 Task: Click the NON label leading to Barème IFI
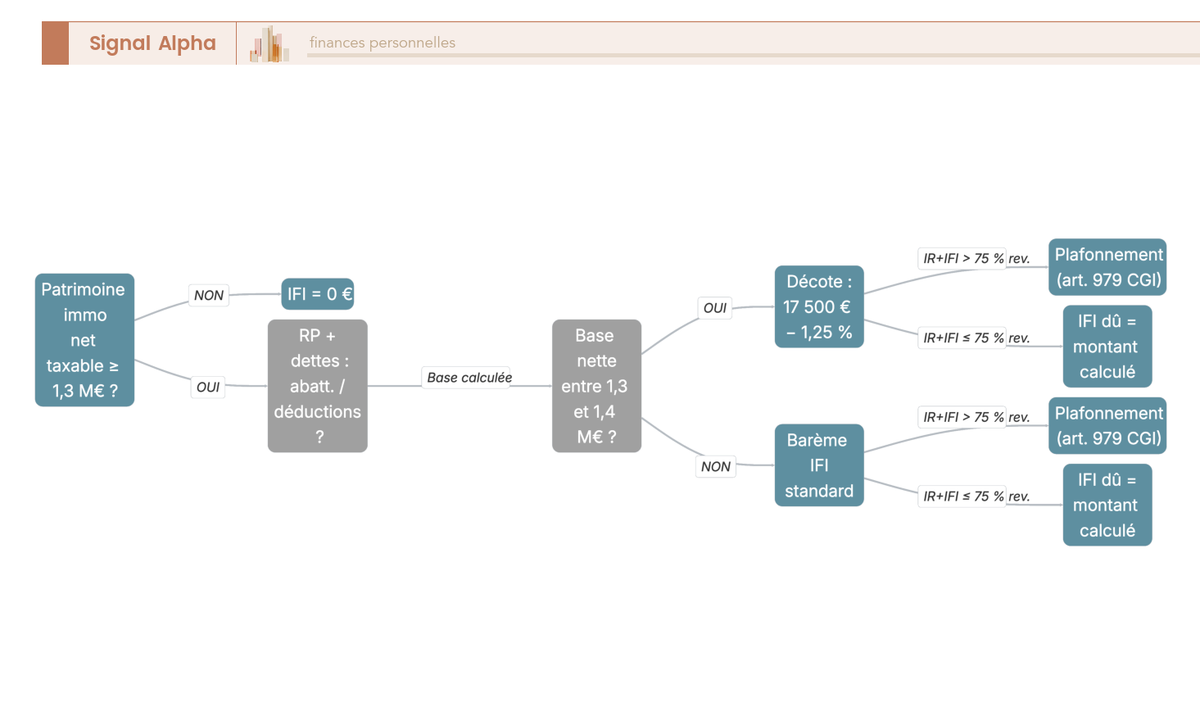[716, 466]
